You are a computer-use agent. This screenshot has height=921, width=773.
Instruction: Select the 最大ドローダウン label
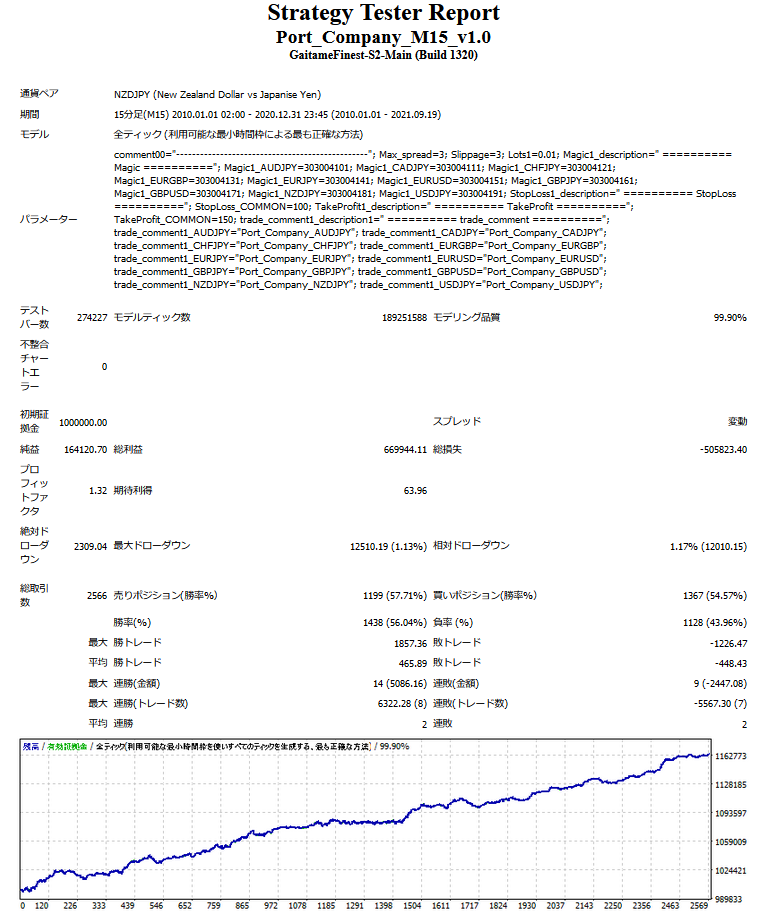pos(152,546)
